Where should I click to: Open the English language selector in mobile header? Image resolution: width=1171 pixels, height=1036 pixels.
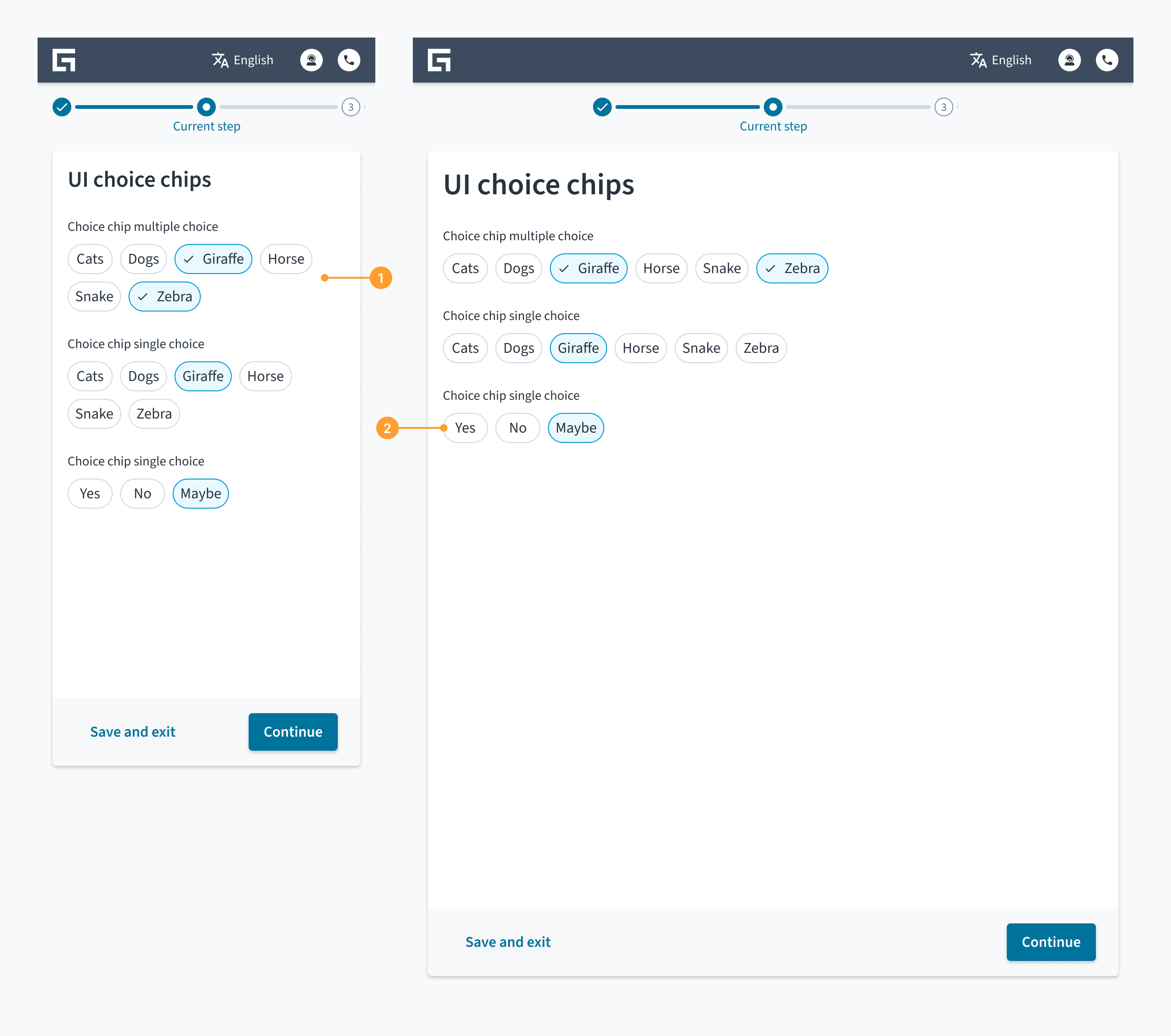coord(243,60)
